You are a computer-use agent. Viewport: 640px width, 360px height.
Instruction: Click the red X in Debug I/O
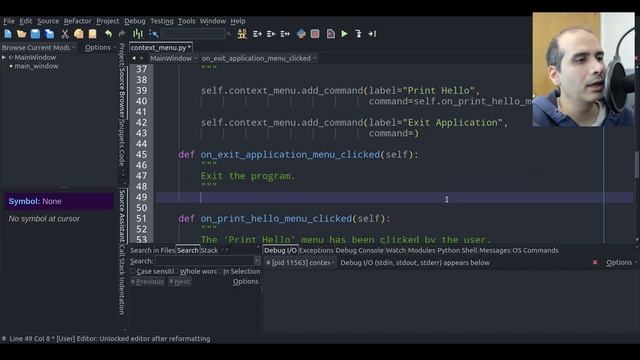595,262
